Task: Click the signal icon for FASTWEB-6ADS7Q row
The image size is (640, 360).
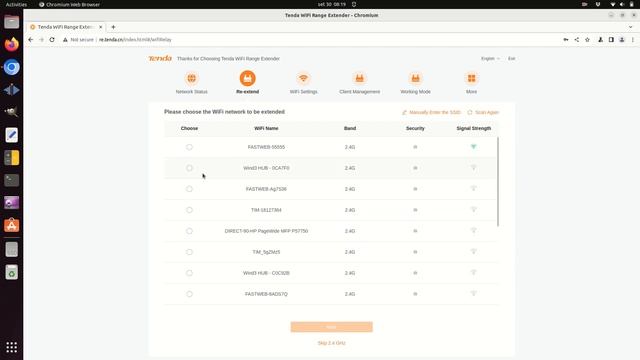Action: tap(473, 293)
